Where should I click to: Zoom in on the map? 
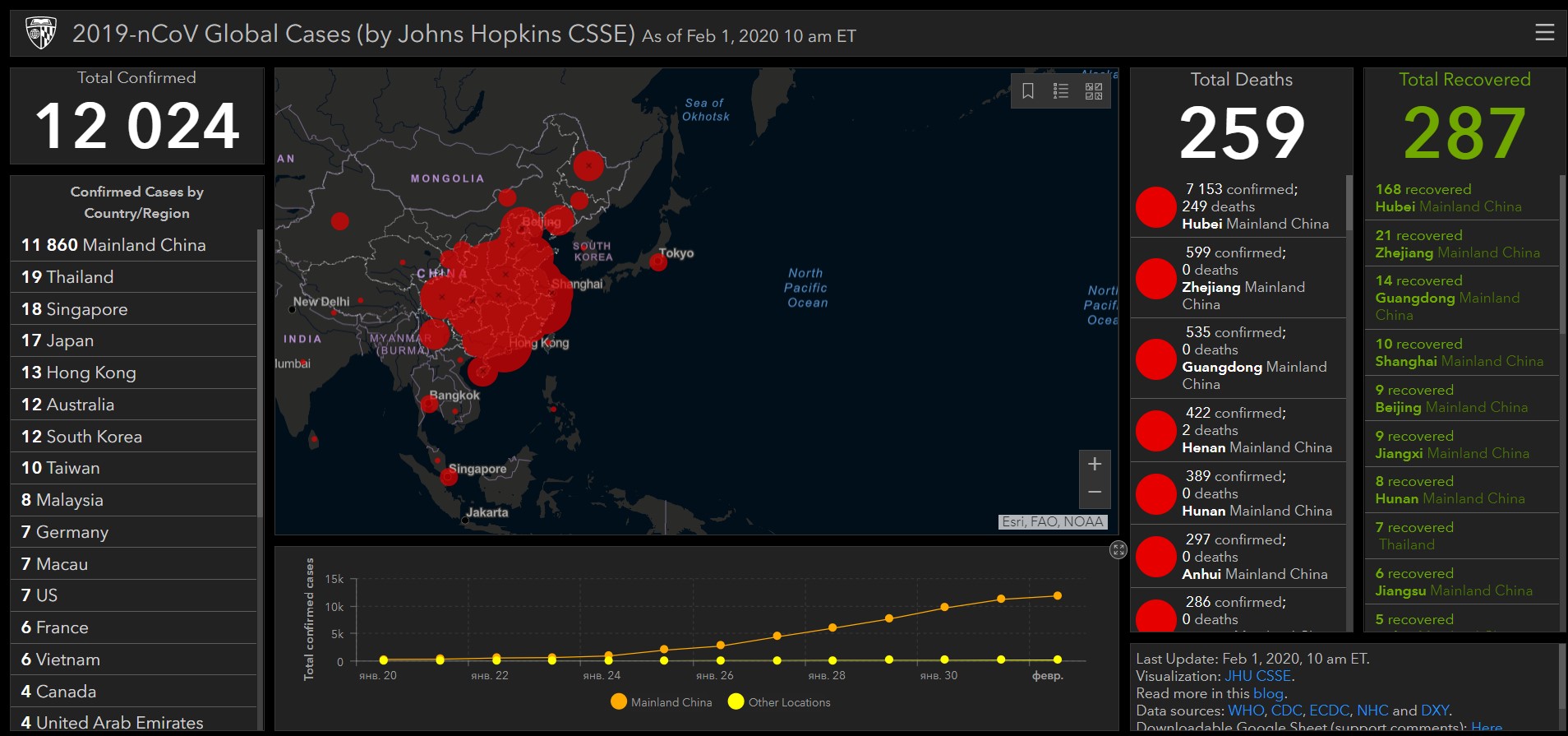pos(1095,465)
